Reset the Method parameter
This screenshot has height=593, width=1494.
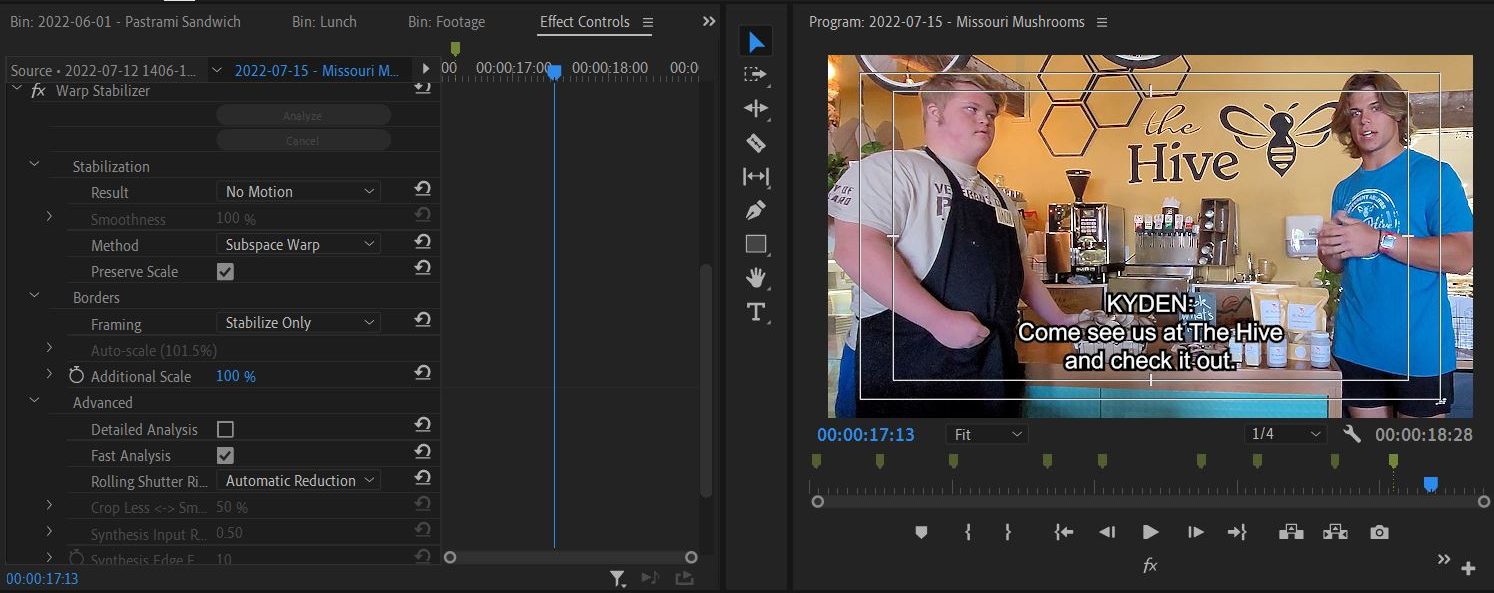[422, 242]
